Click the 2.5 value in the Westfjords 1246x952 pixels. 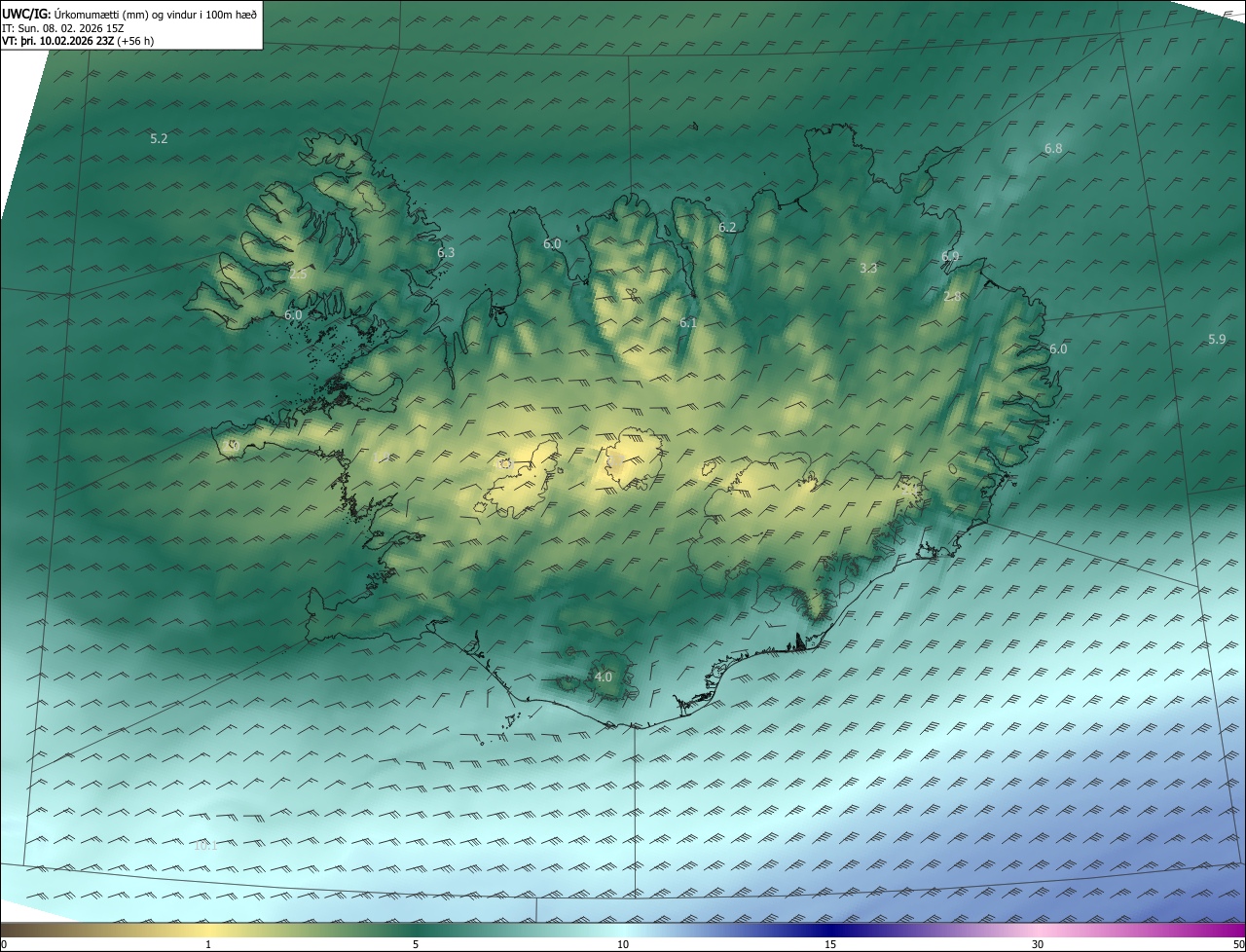point(297,275)
